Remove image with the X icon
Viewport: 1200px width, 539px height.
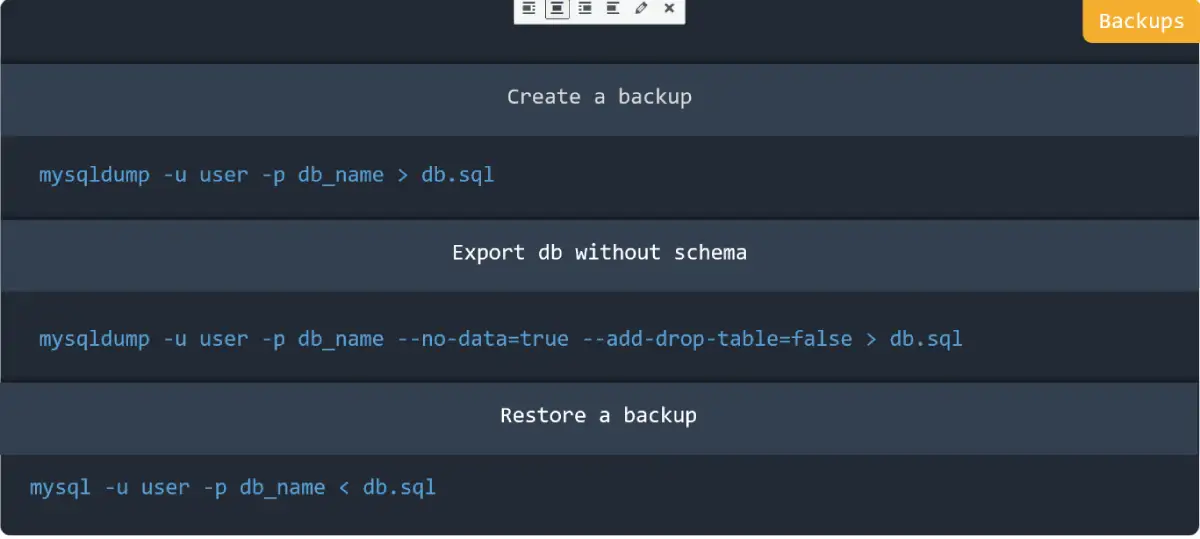pos(669,8)
